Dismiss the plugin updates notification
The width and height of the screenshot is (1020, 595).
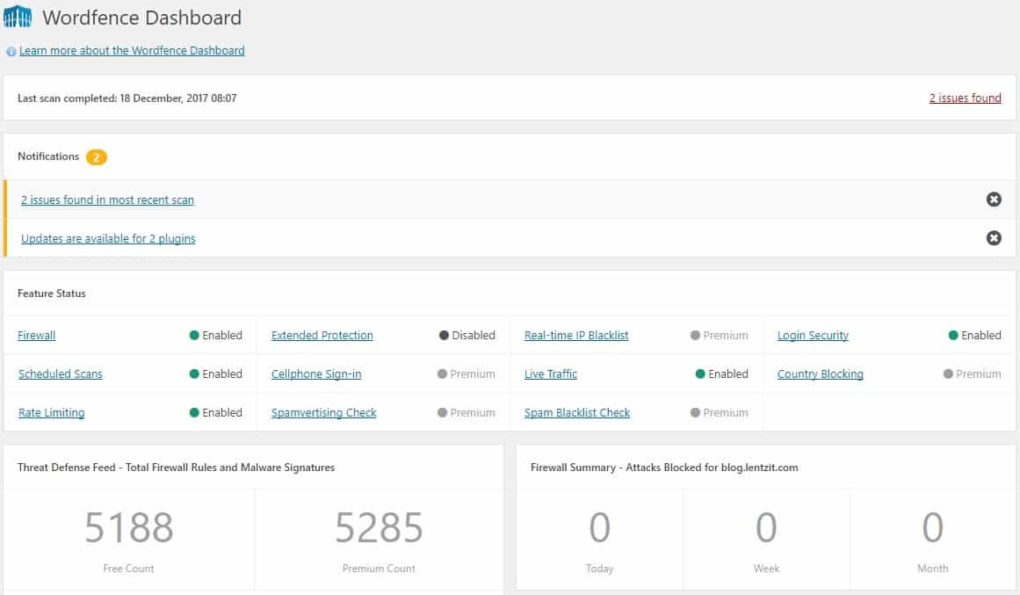tap(993, 238)
